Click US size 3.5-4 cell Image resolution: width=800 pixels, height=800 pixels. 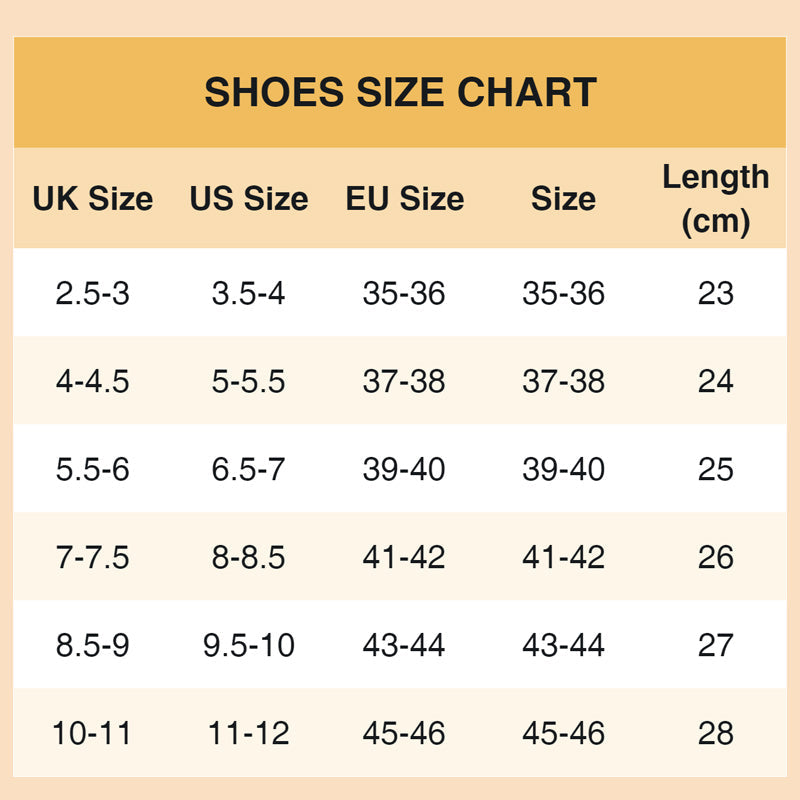tap(248, 294)
